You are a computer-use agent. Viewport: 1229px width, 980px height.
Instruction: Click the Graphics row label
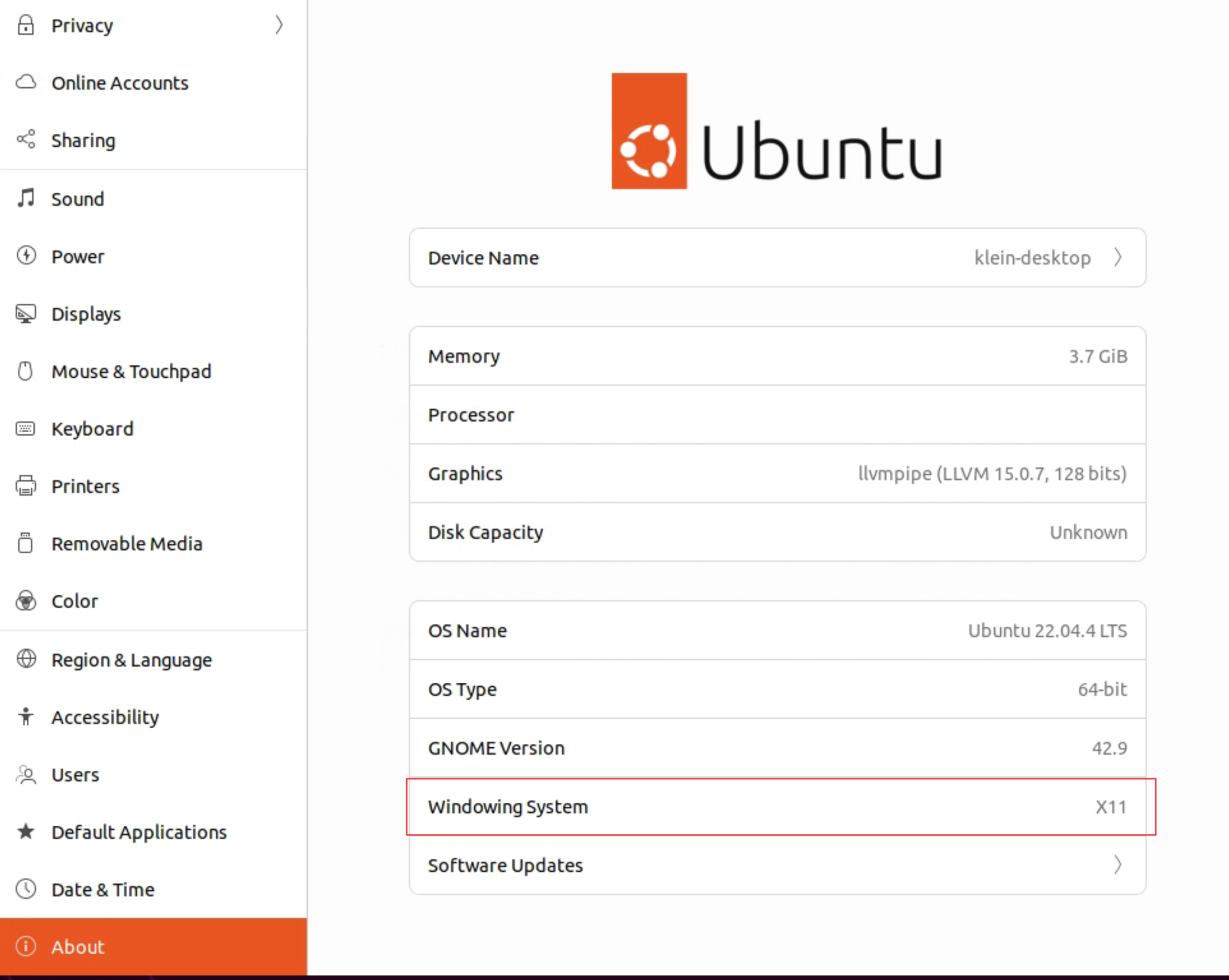click(x=465, y=473)
